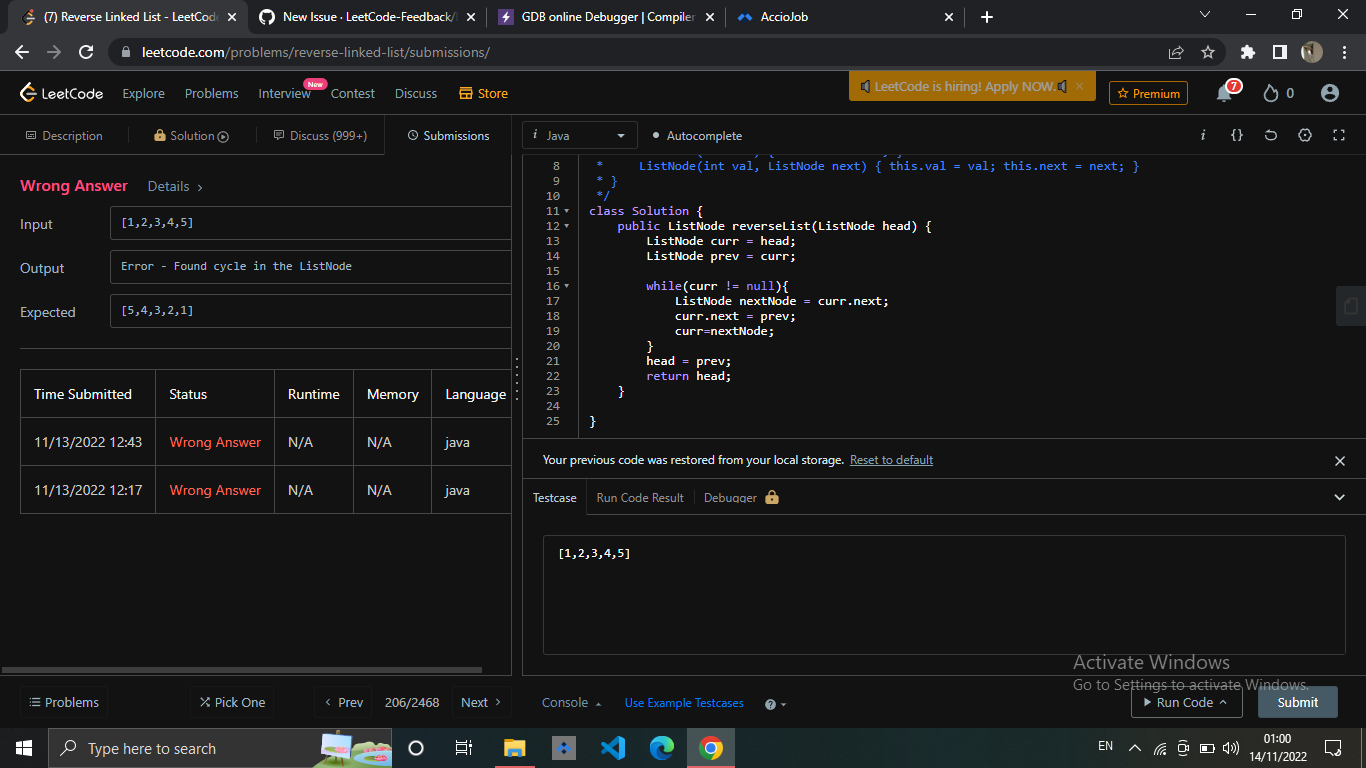Click the LeetCode logo
This screenshot has width=1366, height=768.
click(62, 93)
